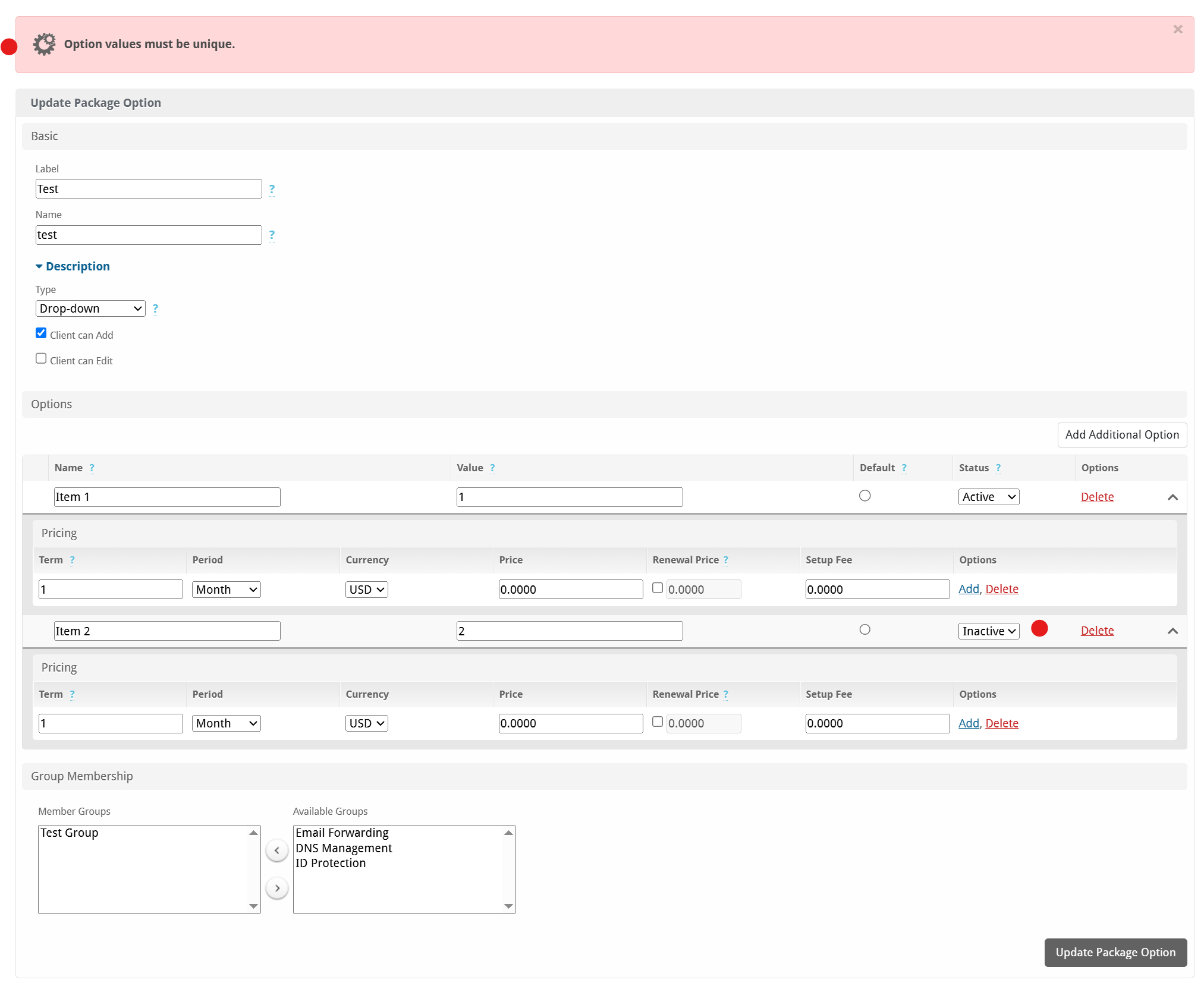
Task: Open Period dropdown in Item 1 pricing
Action: coord(227,590)
